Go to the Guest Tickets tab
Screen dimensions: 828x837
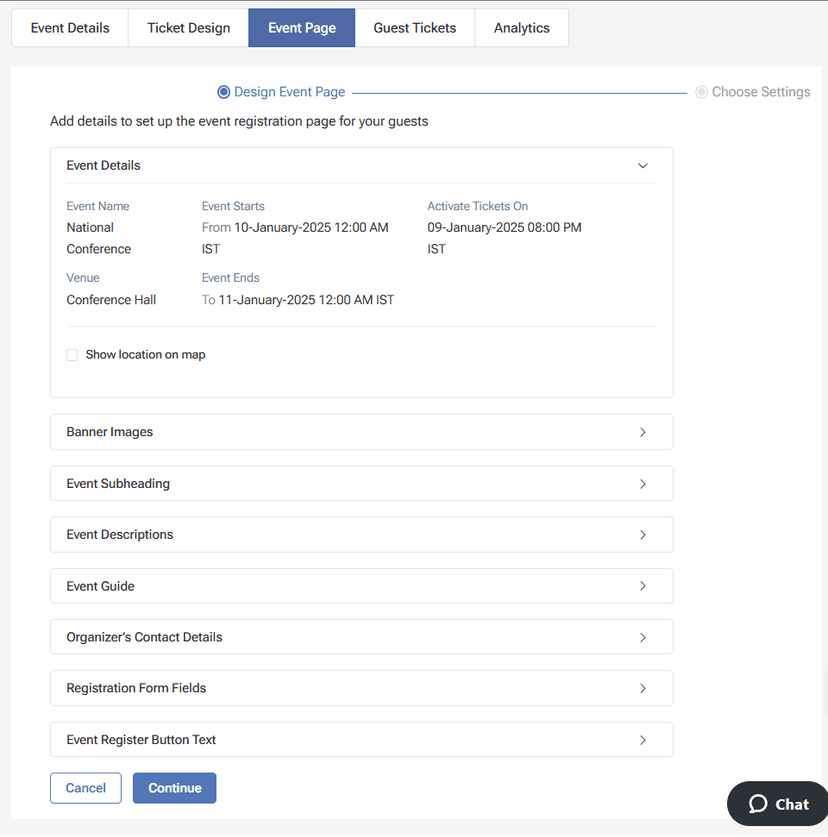point(415,28)
